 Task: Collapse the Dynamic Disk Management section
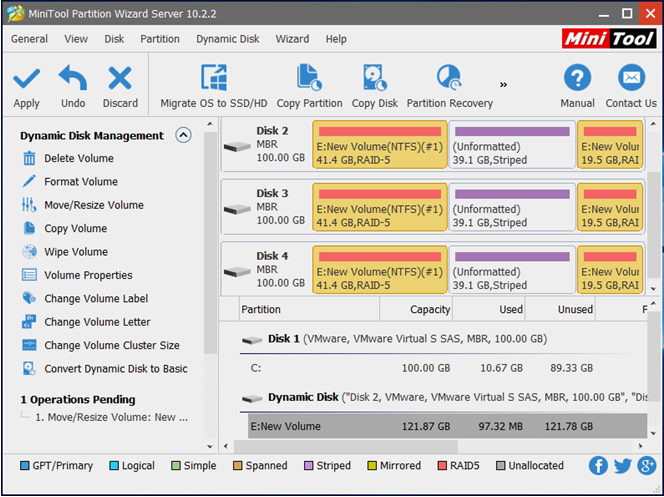tap(183, 135)
